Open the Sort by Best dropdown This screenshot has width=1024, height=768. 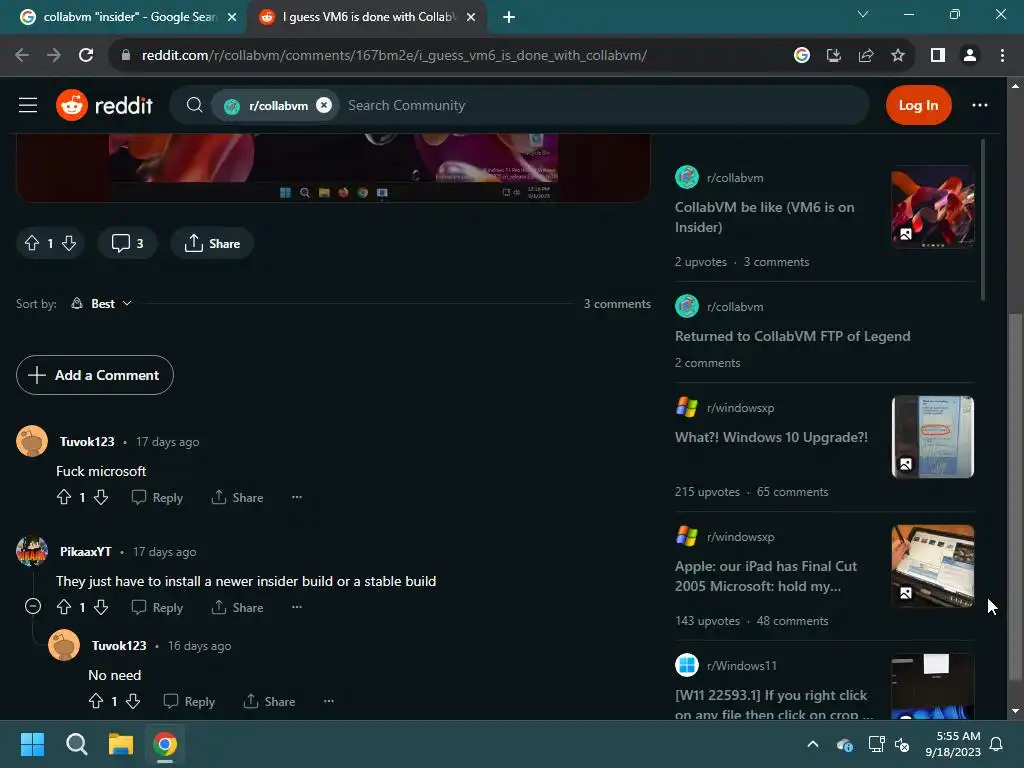[102, 304]
